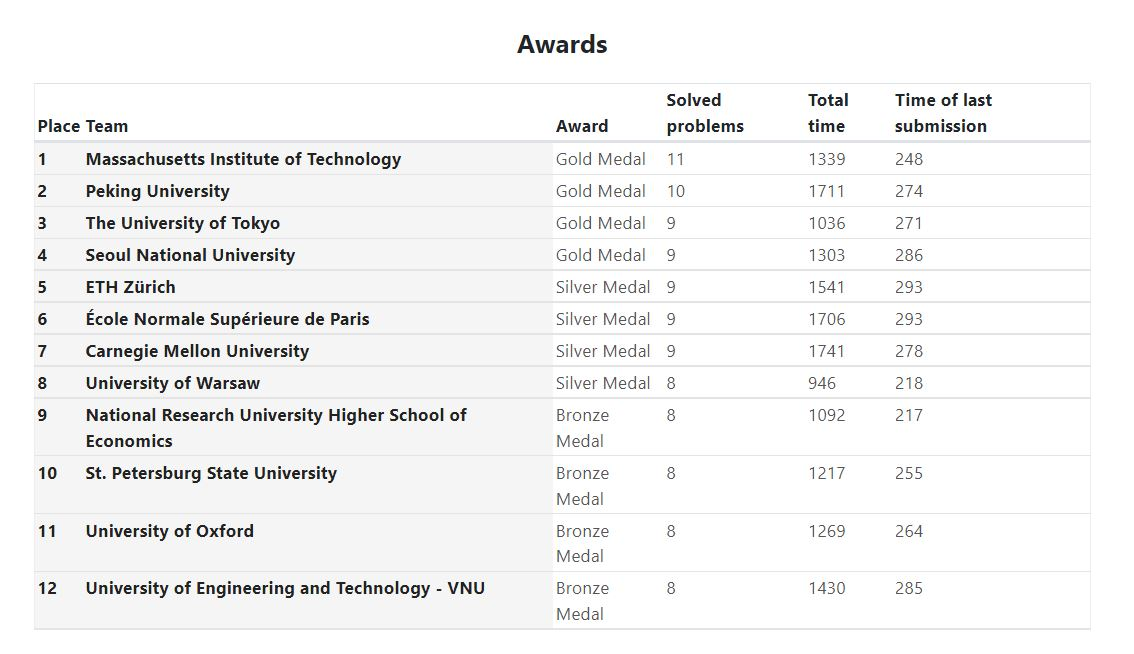Select University of Warsaw team
This screenshot has width=1134, height=654.
(x=172, y=383)
